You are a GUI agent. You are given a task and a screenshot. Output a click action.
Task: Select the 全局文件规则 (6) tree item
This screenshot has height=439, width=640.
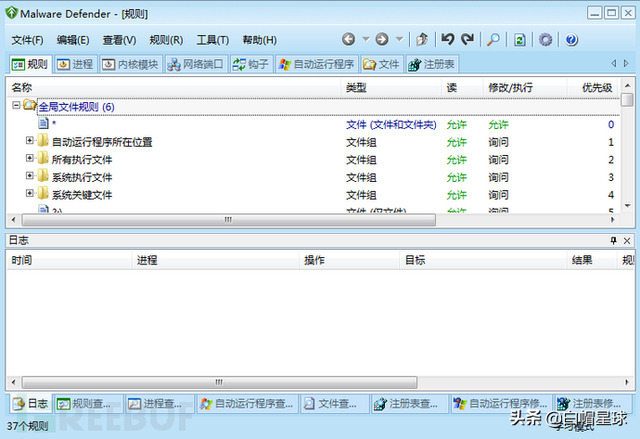(76, 107)
